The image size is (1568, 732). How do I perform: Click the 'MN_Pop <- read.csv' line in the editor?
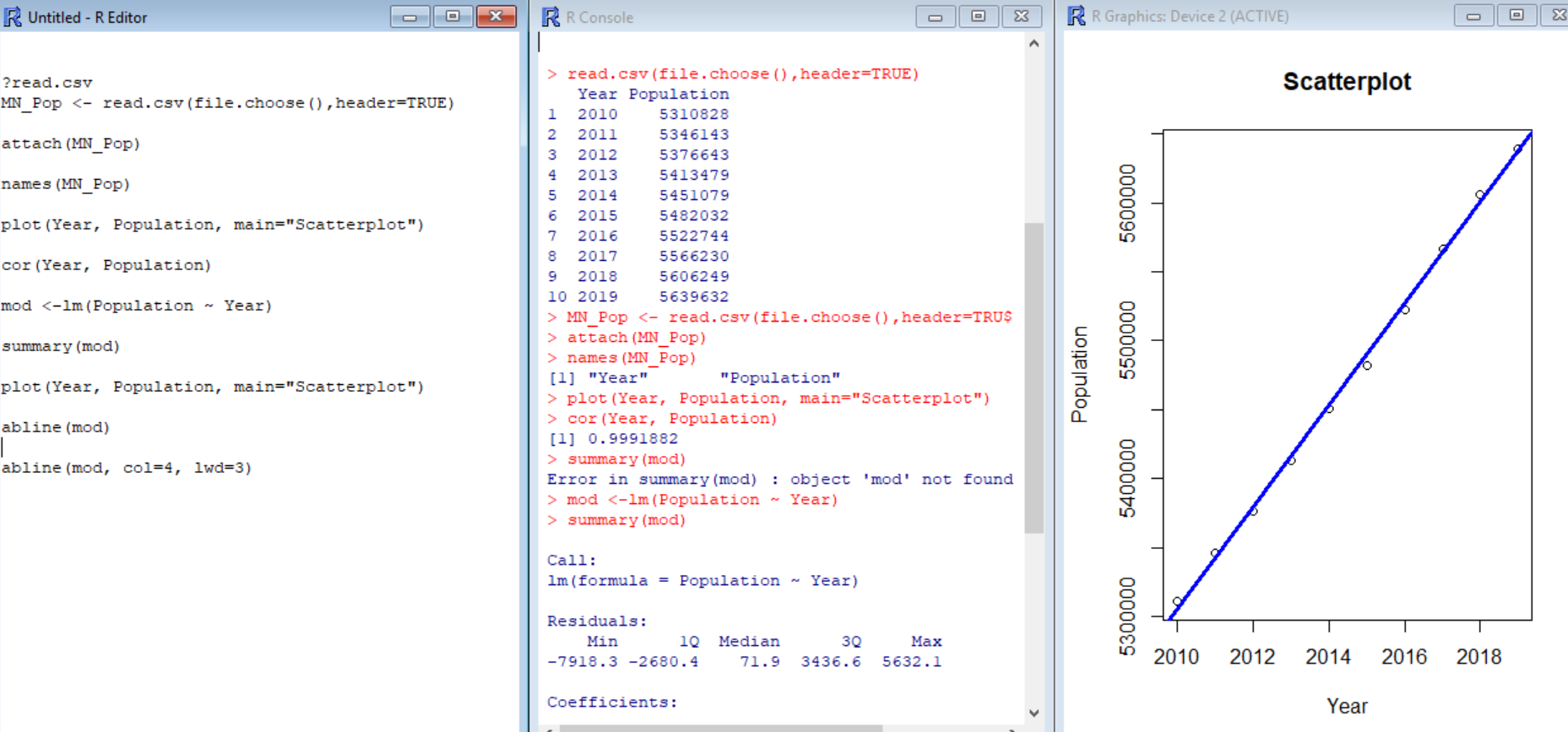point(228,103)
